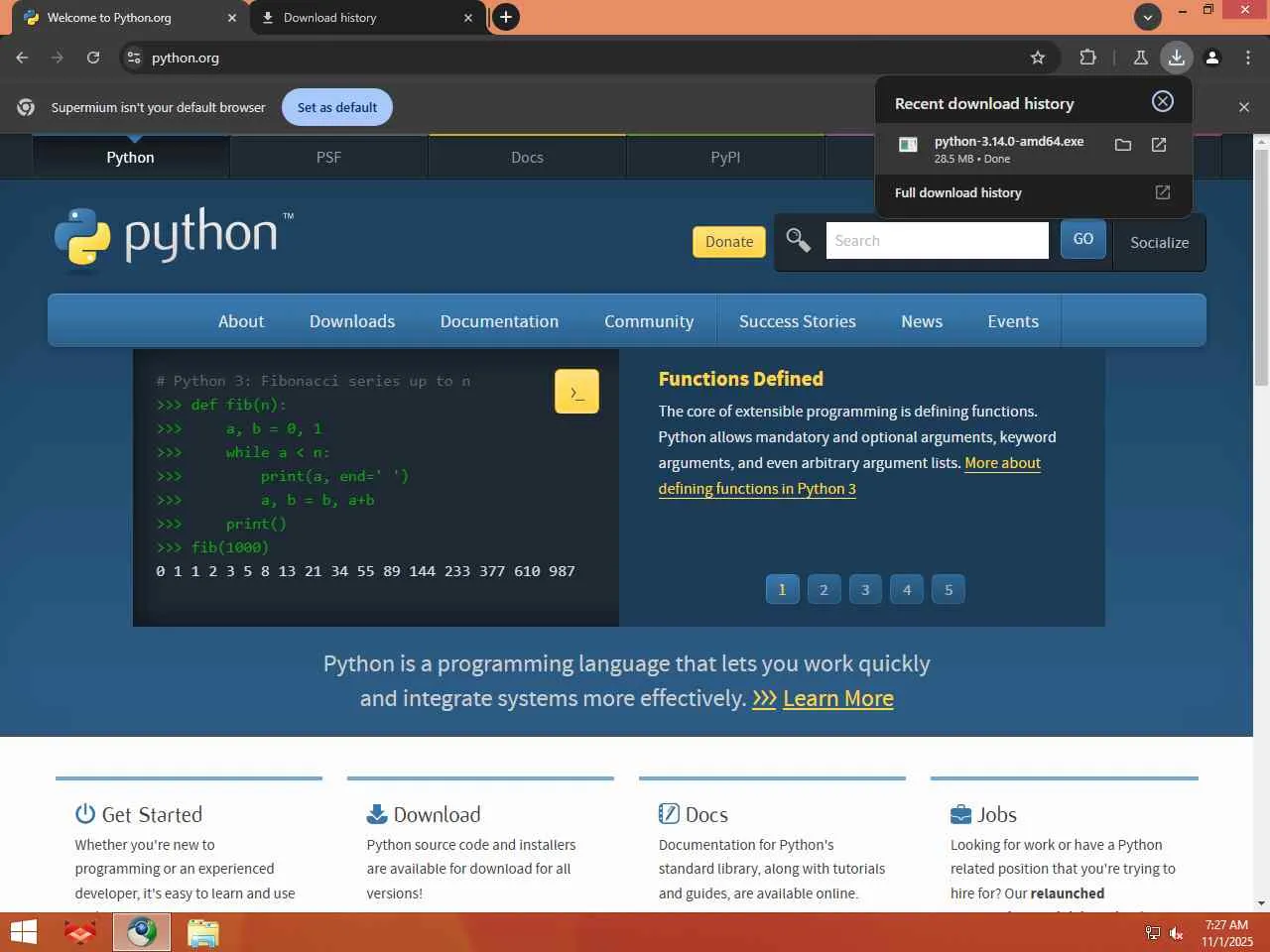1270x952 pixels.
Task: Click the magnifying glass search icon
Action: [799, 240]
